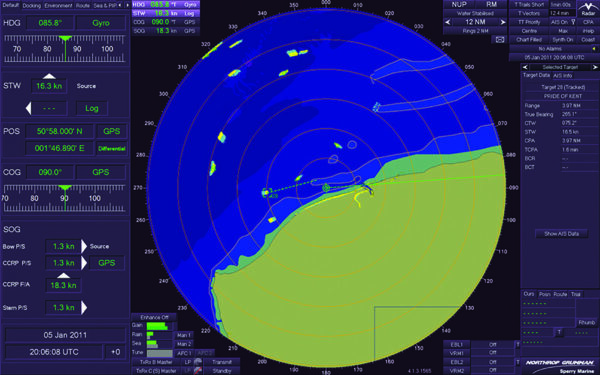Click time offset +0 field
The width and height of the screenshot is (600, 375).
115,352
